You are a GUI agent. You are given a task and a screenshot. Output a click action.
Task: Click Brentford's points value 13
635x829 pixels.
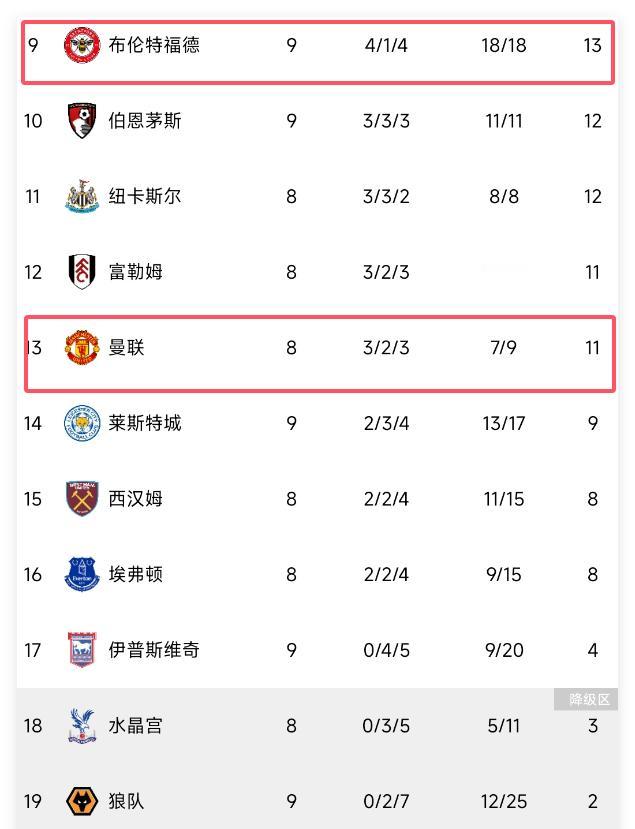tap(593, 44)
